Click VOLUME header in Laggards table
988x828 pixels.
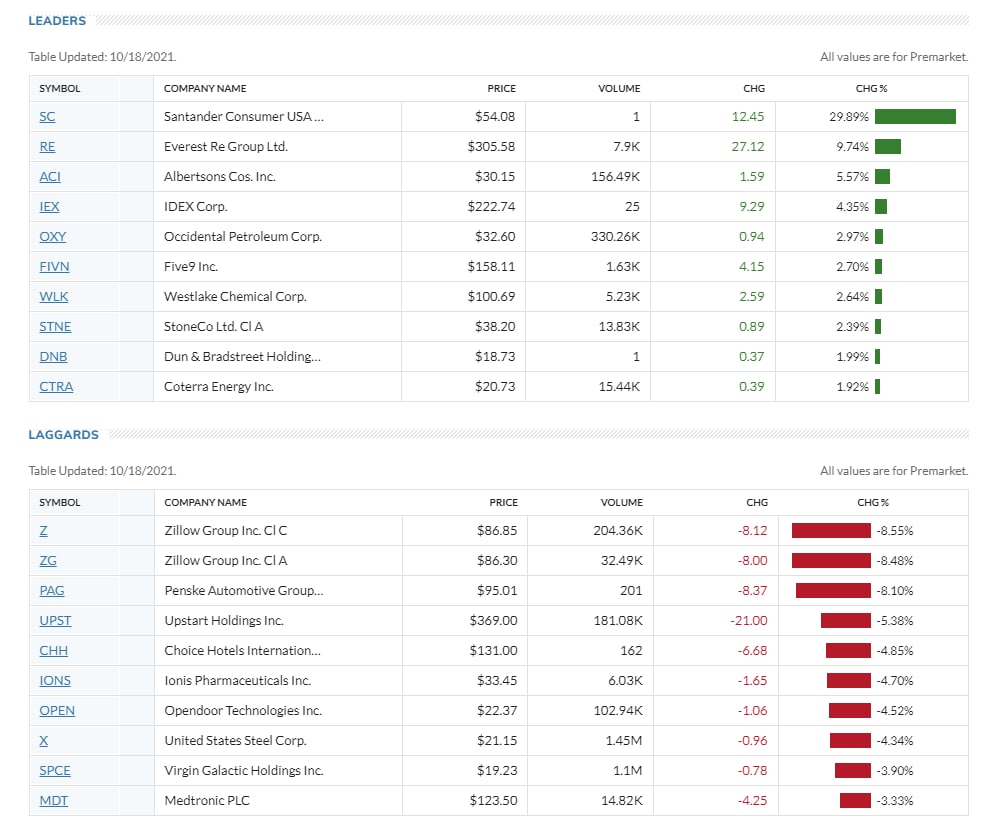click(621, 503)
